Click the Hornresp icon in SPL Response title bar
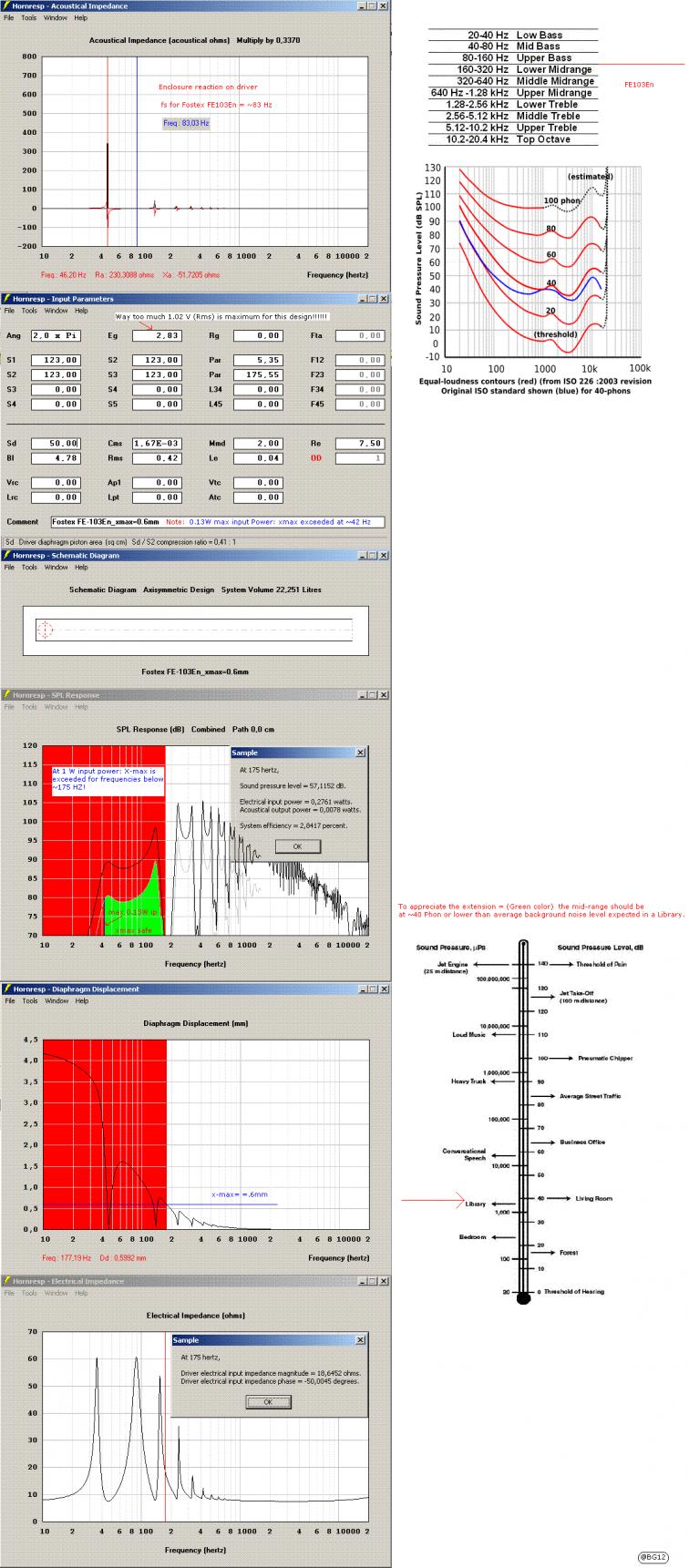Image resolution: width=689 pixels, height=1568 pixels. [x=6, y=695]
